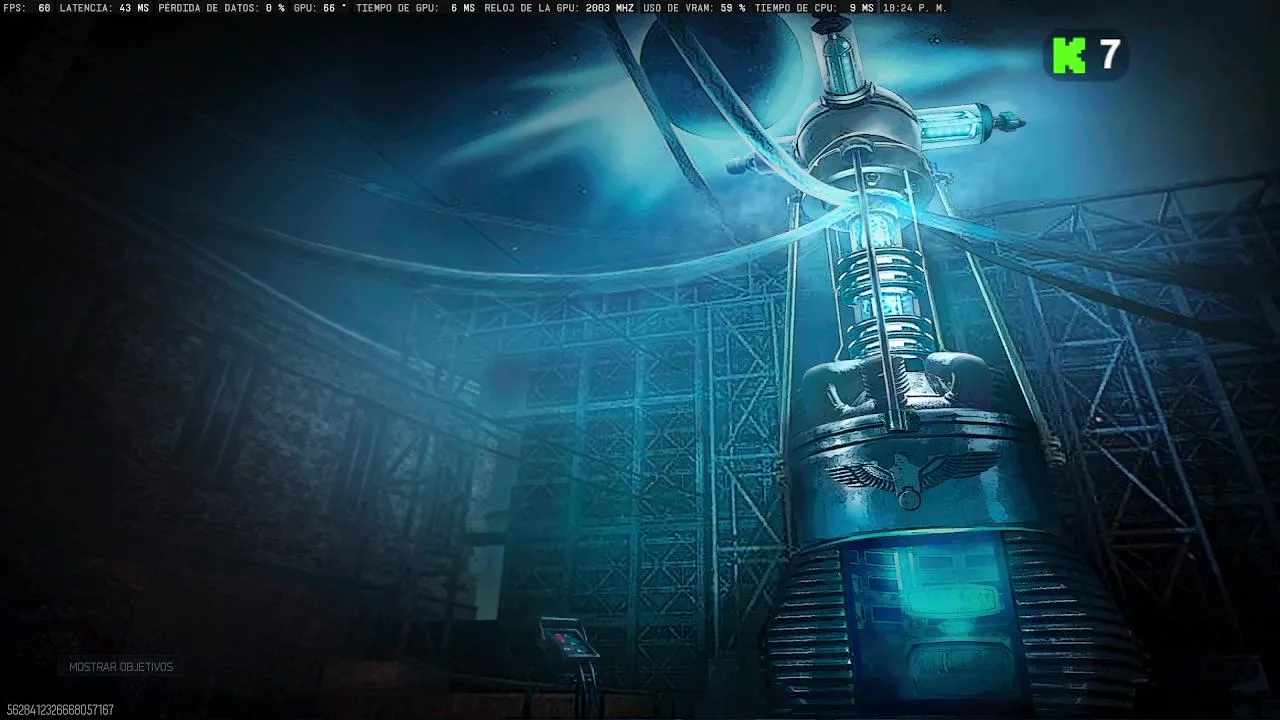
Task: Click the PÉRDIDA DE DATOS: 0 % readout
Action: pyautogui.click(x=221, y=8)
